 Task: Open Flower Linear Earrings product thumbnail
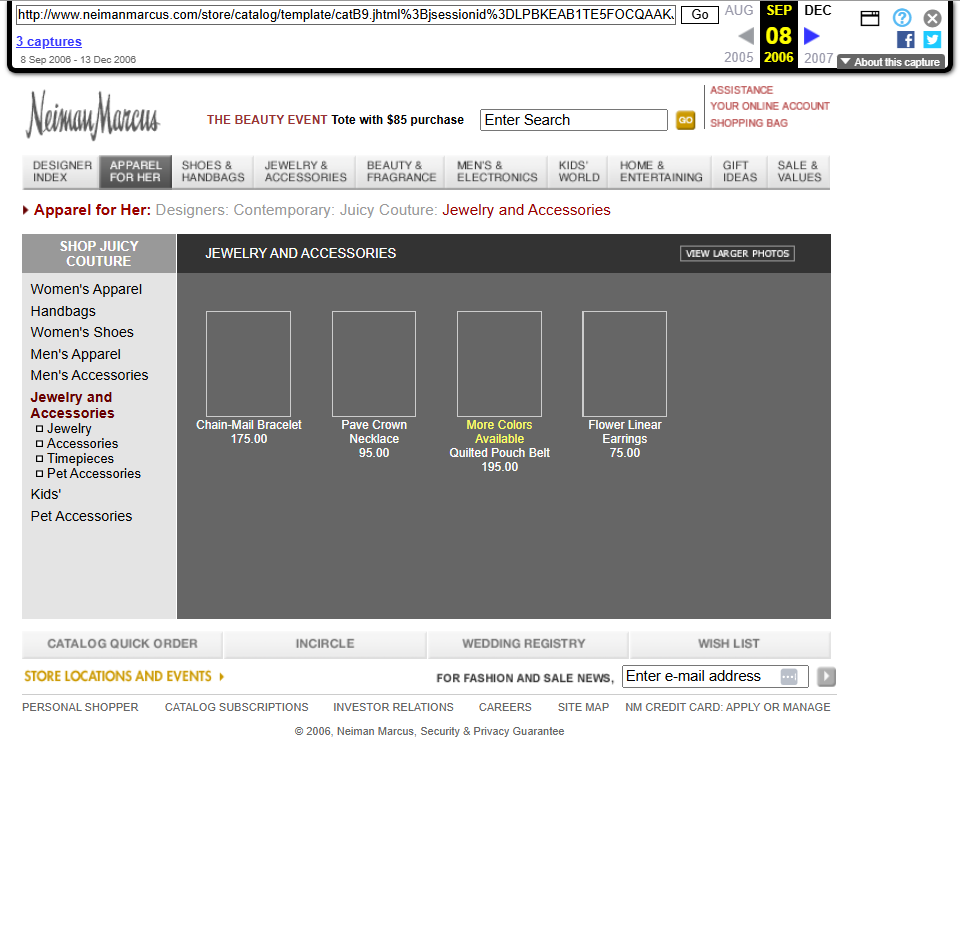click(x=624, y=364)
